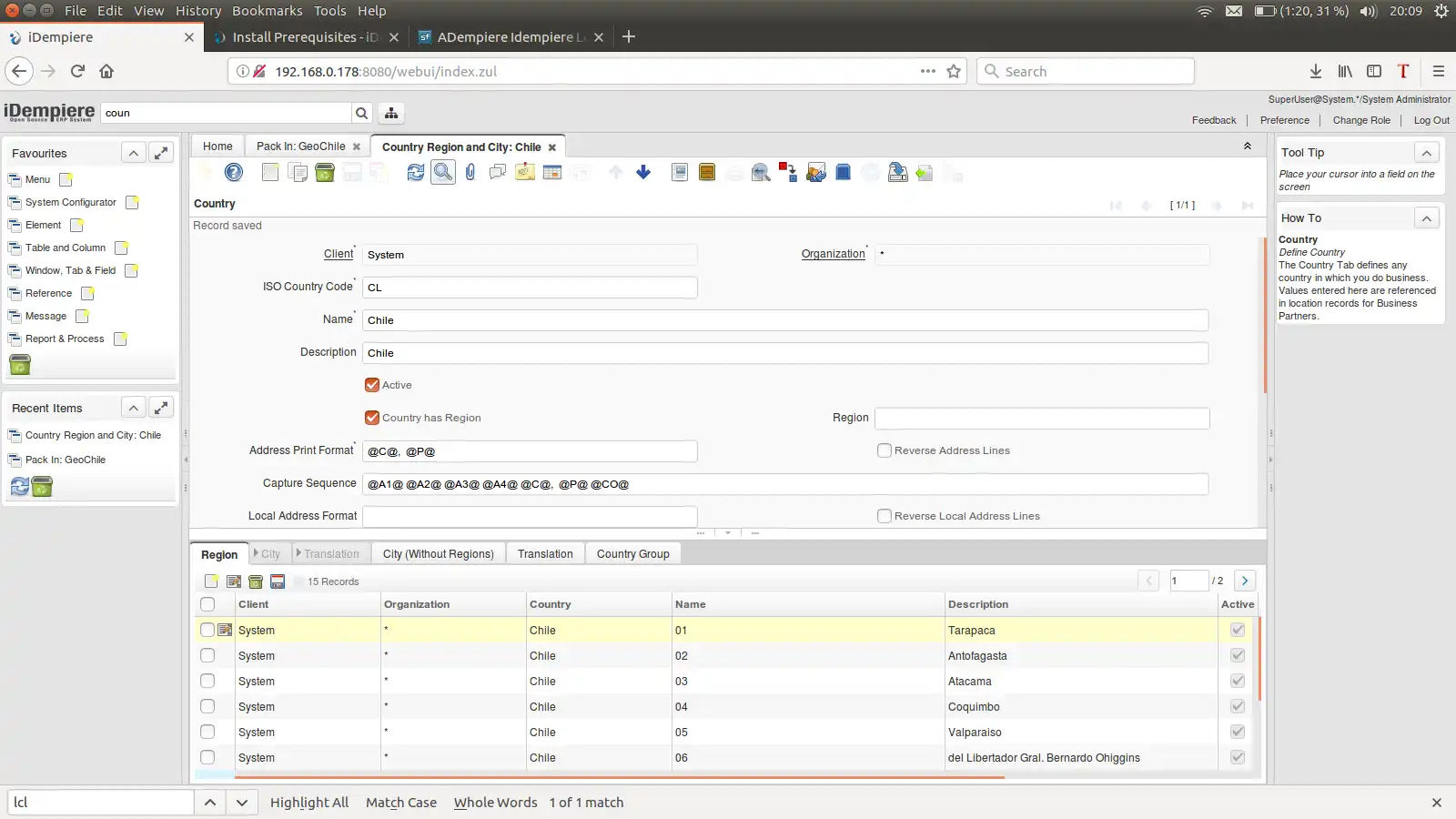The width and height of the screenshot is (1456, 819).
Task: Tick the select-all checkbox in the Region grid header
Action: (207, 604)
